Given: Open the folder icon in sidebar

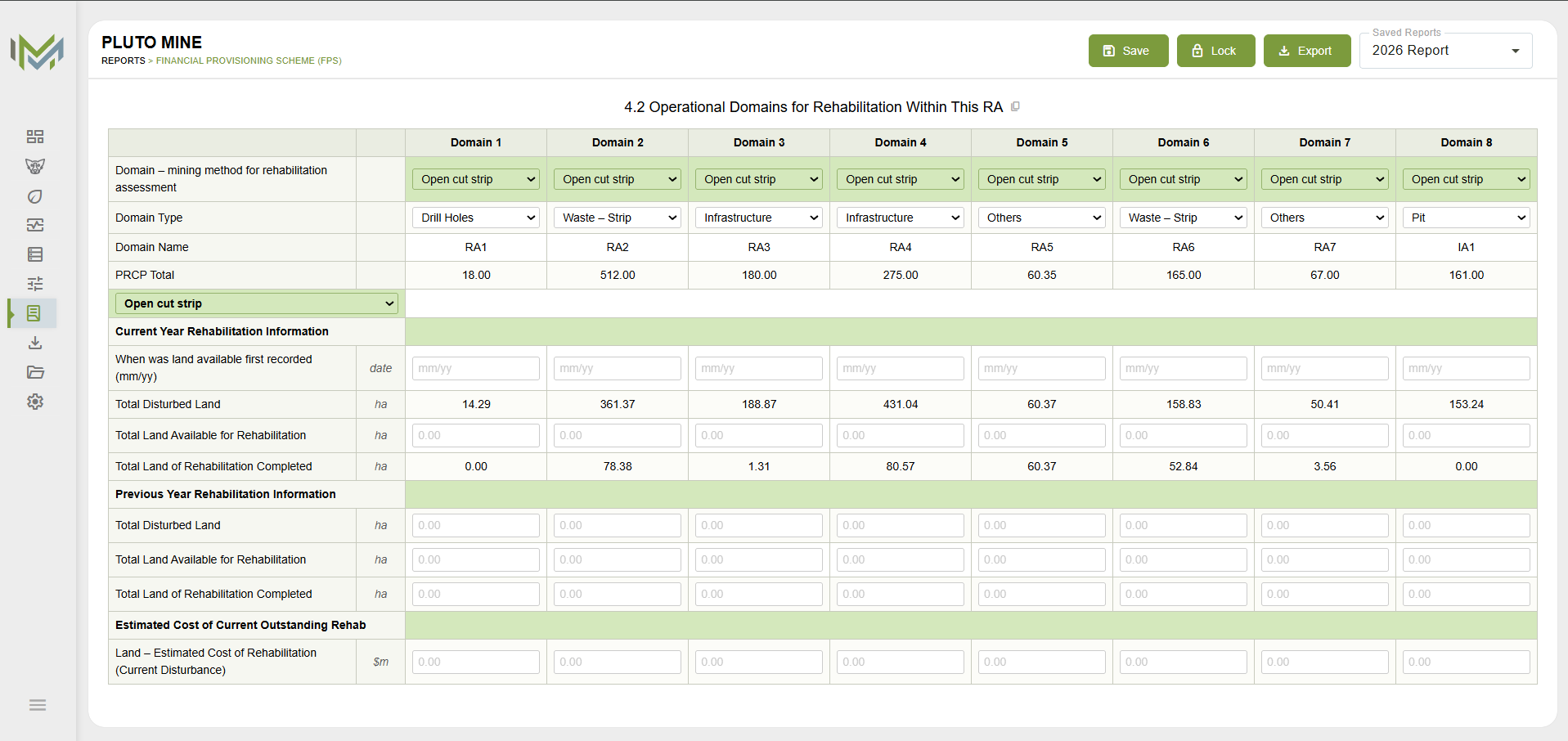Looking at the screenshot, I should (35, 372).
